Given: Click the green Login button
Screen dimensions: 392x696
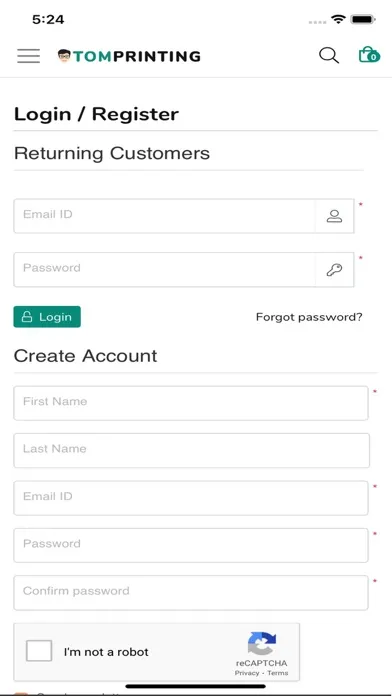Looking at the screenshot, I should click(x=47, y=316).
